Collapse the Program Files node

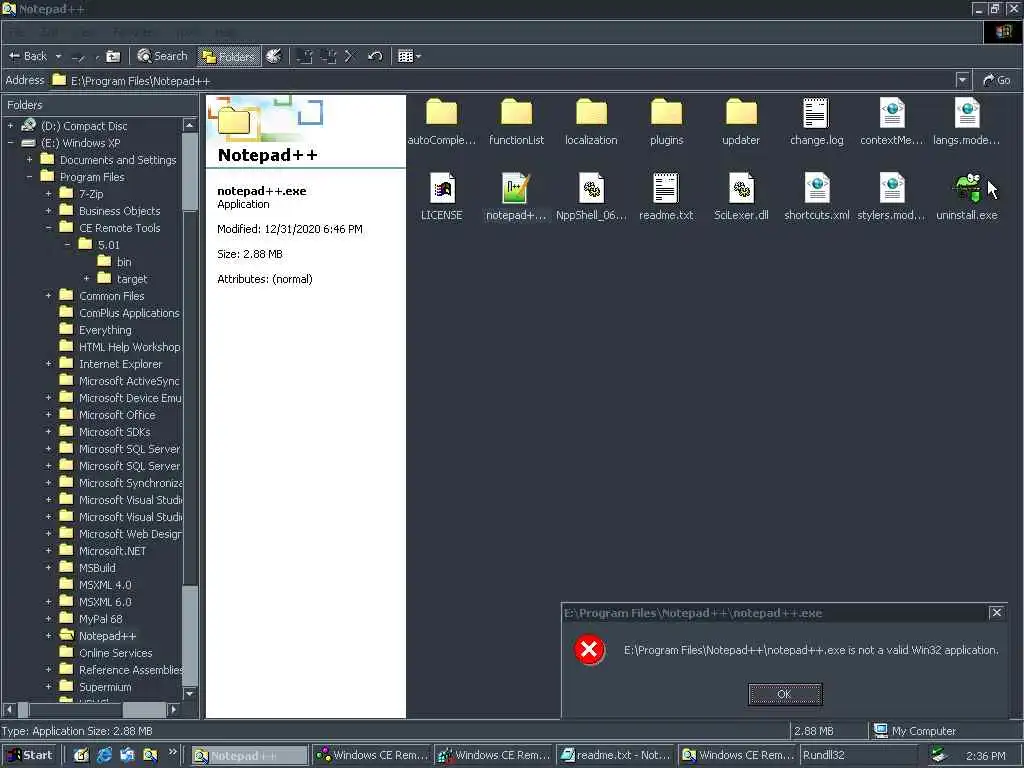(x=29, y=176)
